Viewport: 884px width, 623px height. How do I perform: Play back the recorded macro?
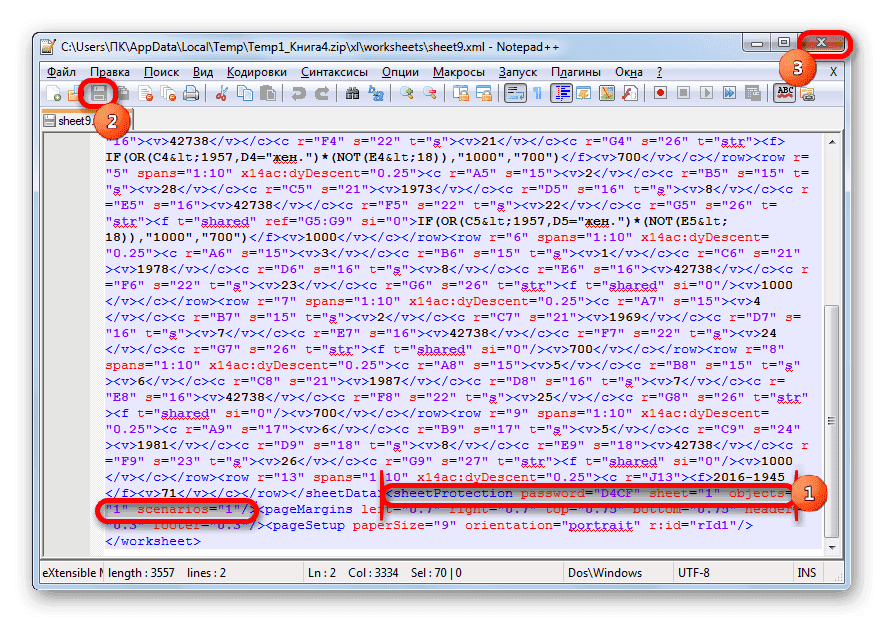(x=707, y=93)
